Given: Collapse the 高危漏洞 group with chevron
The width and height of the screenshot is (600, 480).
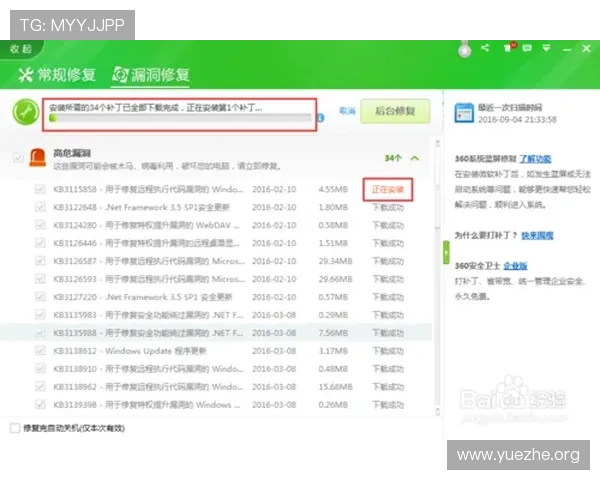Looking at the screenshot, I should [x=415, y=158].
